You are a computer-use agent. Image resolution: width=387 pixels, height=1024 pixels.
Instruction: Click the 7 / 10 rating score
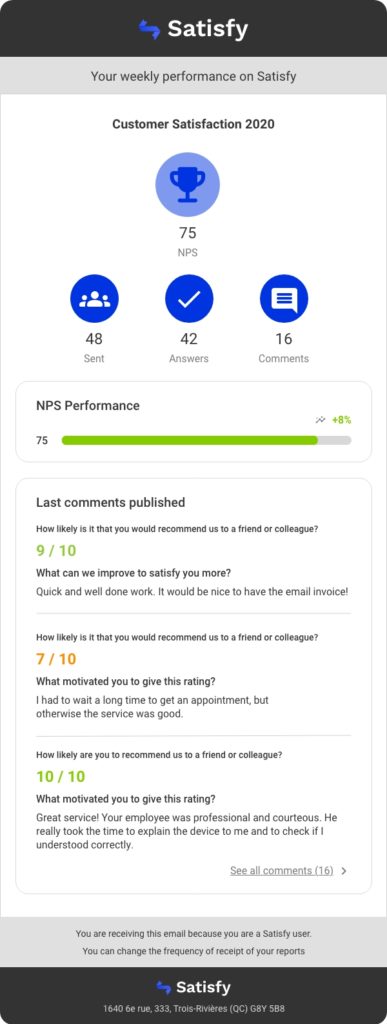[56, 658]
